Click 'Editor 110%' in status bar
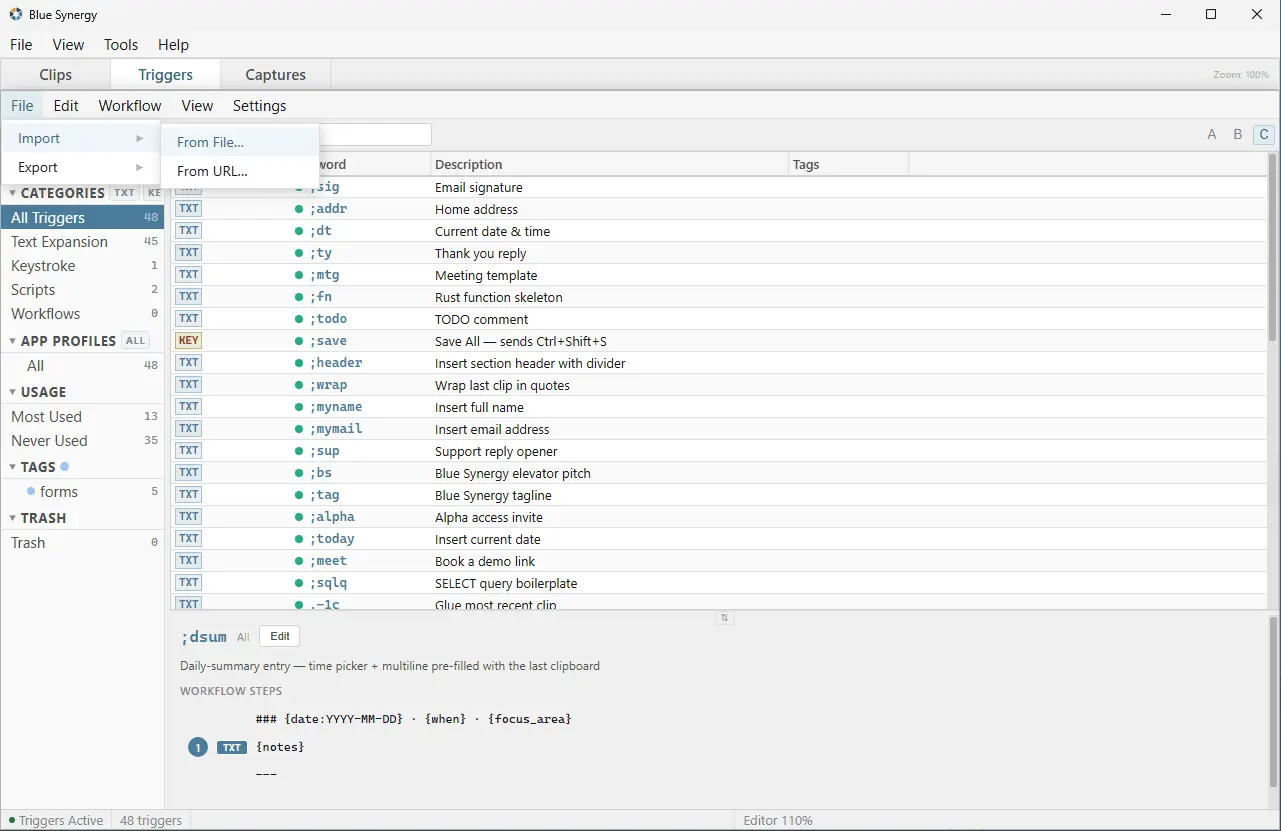This screenshot has width=1281, height=831. coord(778,820)
